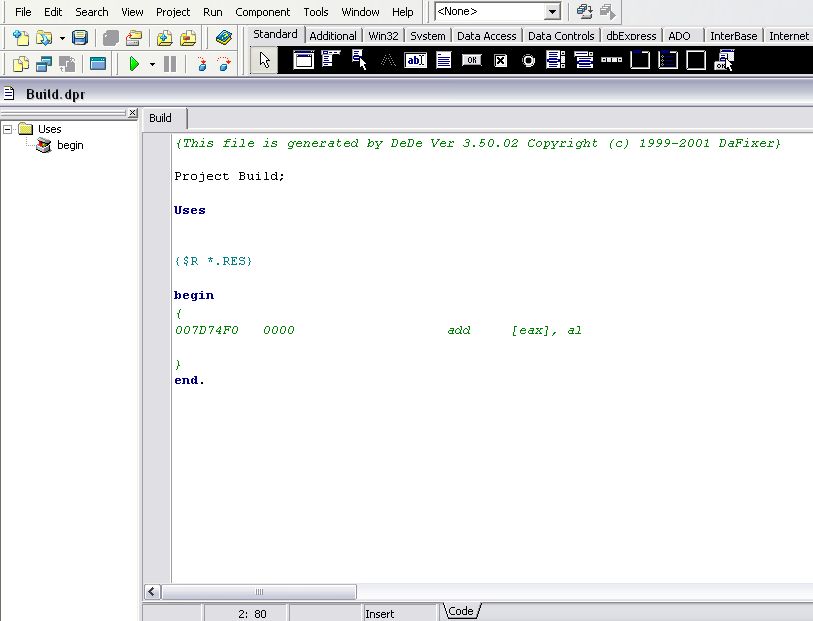Open the File menu

[x=23, y=12]
